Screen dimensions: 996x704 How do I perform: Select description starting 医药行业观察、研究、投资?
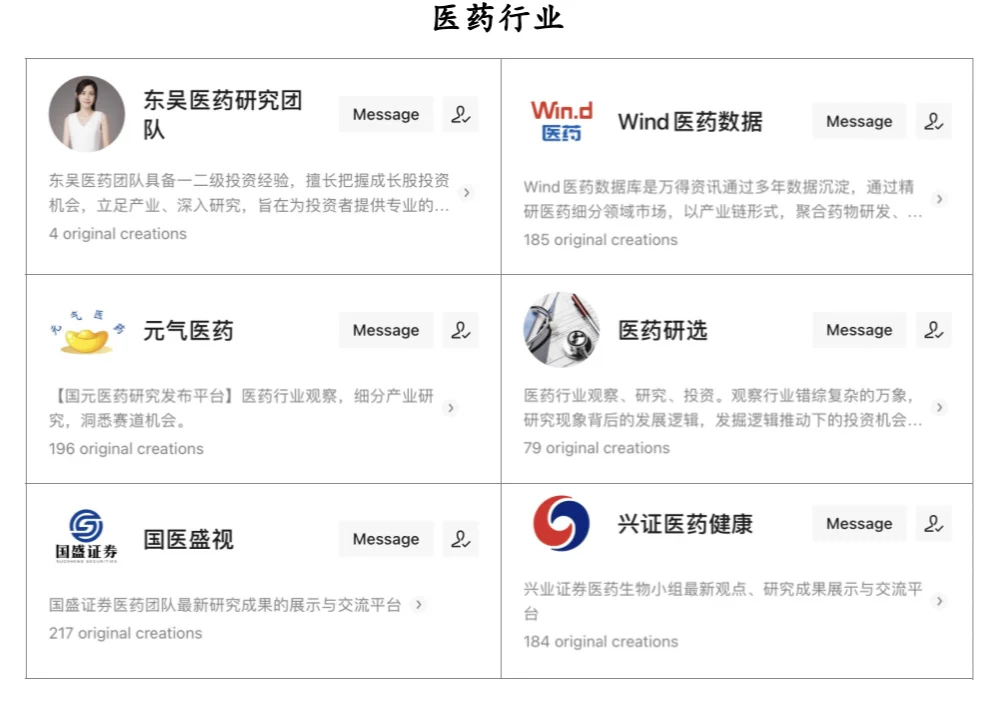click(x=723, y=407)
